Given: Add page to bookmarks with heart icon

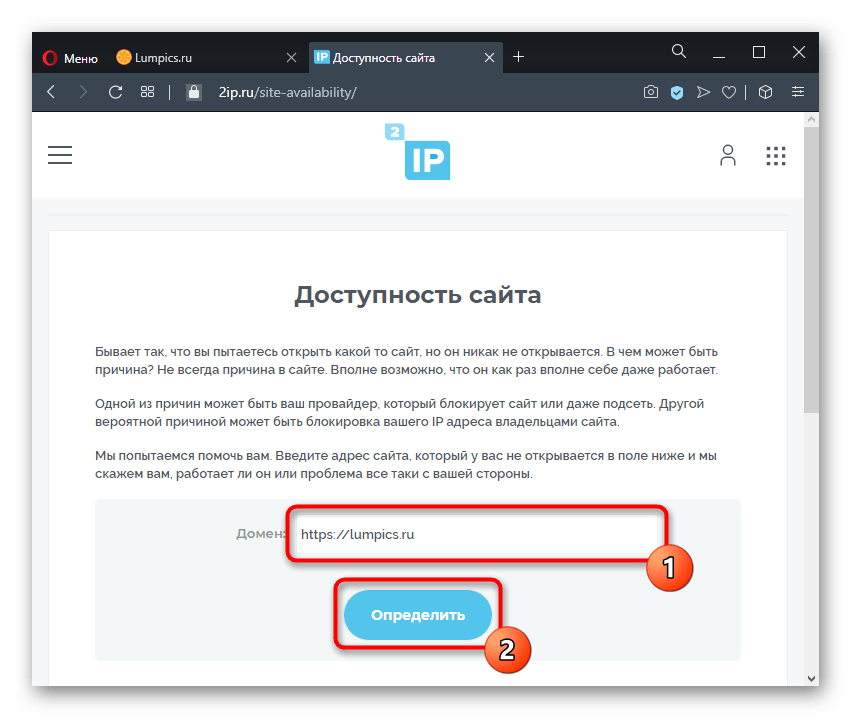Looking at the screenshot, I should (x=729, y=92).
